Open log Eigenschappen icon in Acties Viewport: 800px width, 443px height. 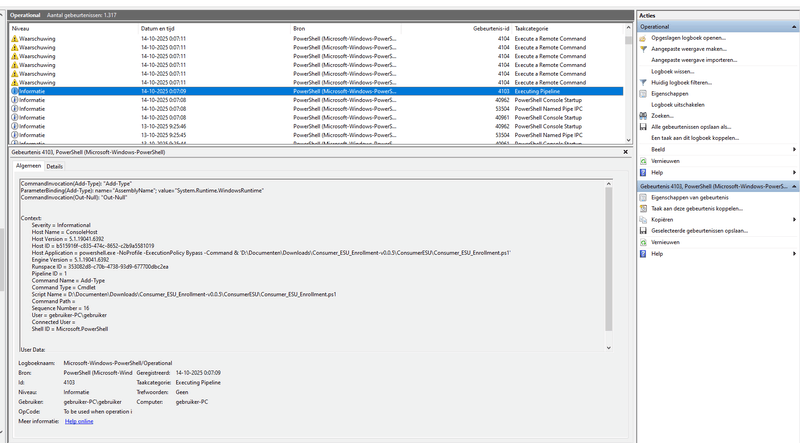643,94
